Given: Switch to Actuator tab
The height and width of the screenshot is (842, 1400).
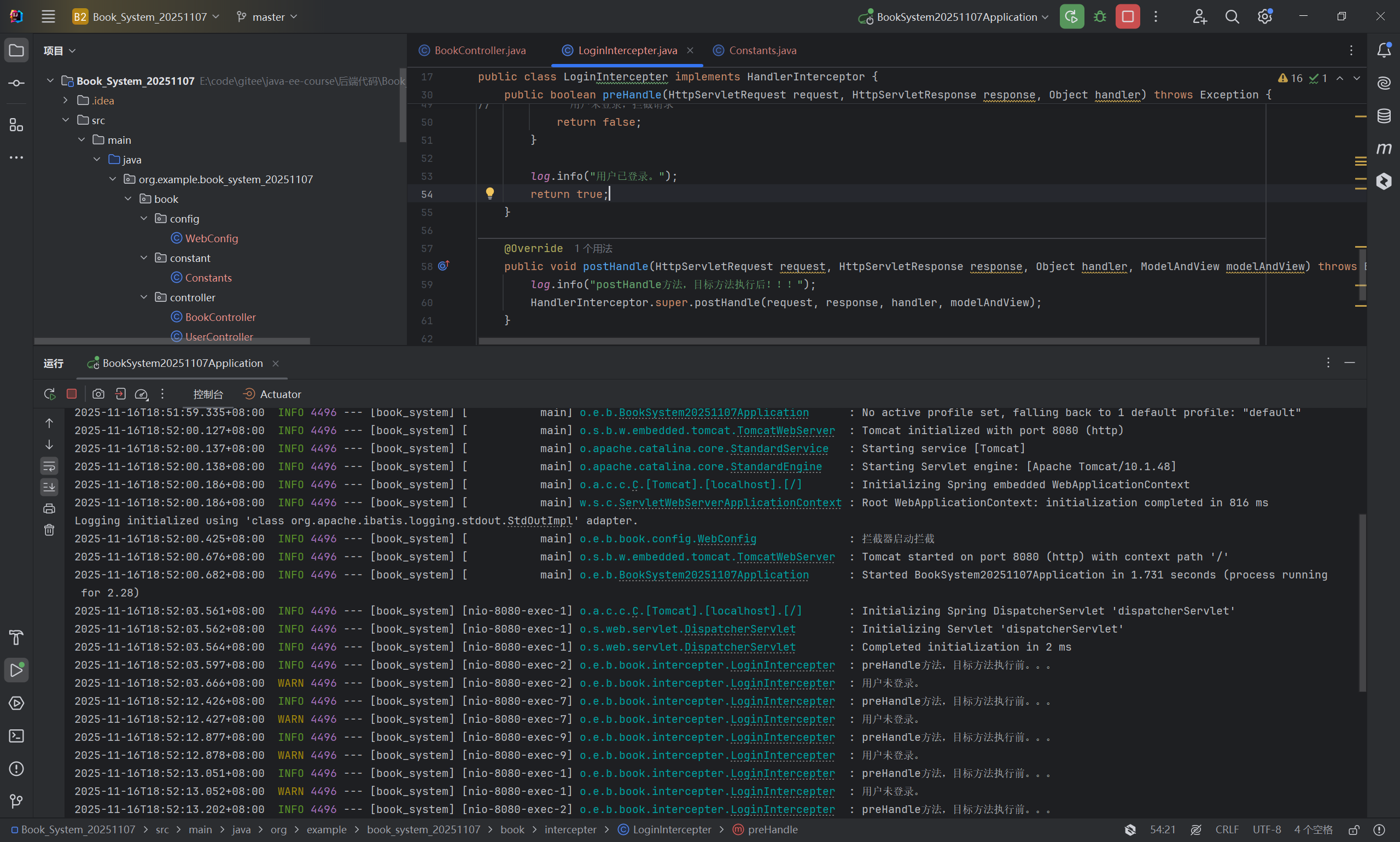Looking at the screenshot, I should click(x=272, y=394).
